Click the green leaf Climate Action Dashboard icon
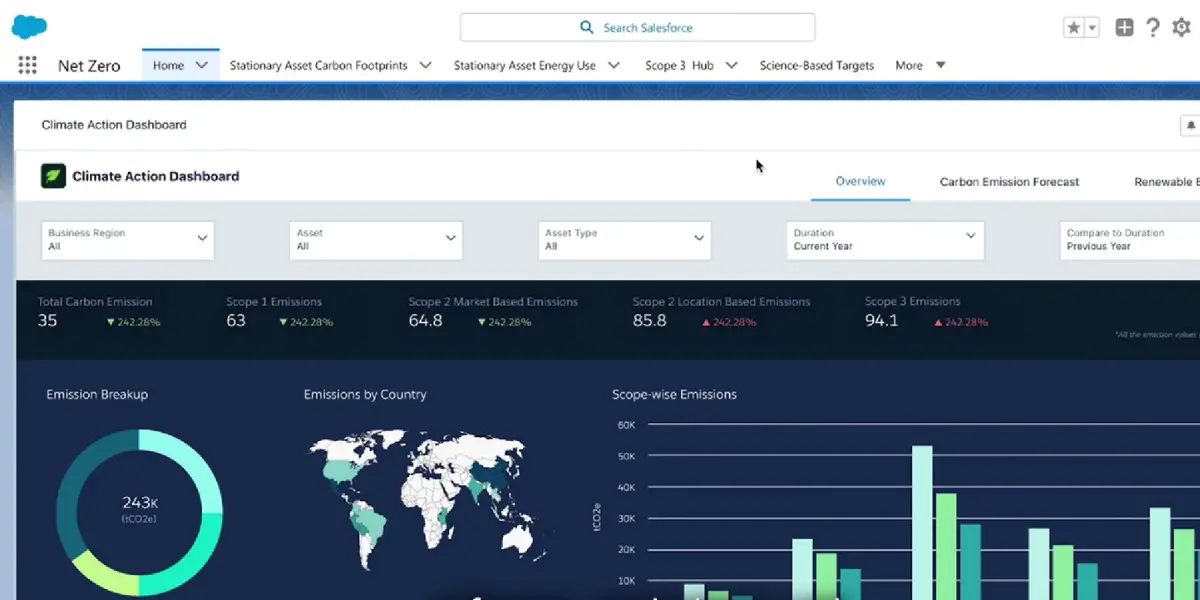This screenshot has width=1200, height=600. [x=53, y=176]
